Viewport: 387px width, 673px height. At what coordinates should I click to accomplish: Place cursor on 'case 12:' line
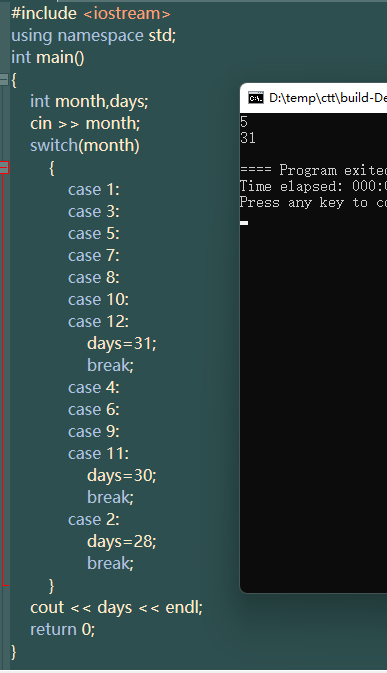(98, 321)
